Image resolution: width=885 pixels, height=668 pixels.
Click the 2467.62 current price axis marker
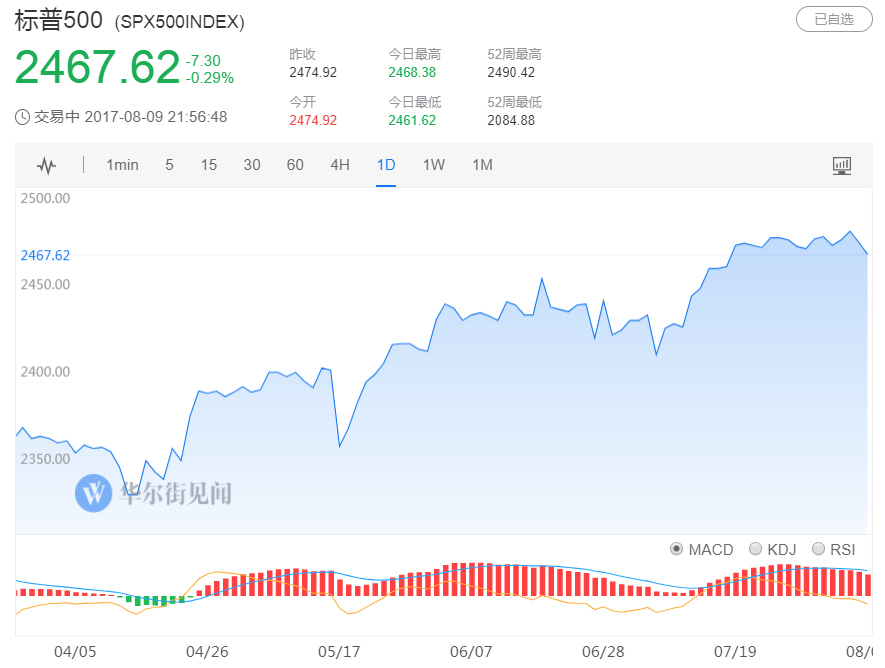[x=45, y=255]
